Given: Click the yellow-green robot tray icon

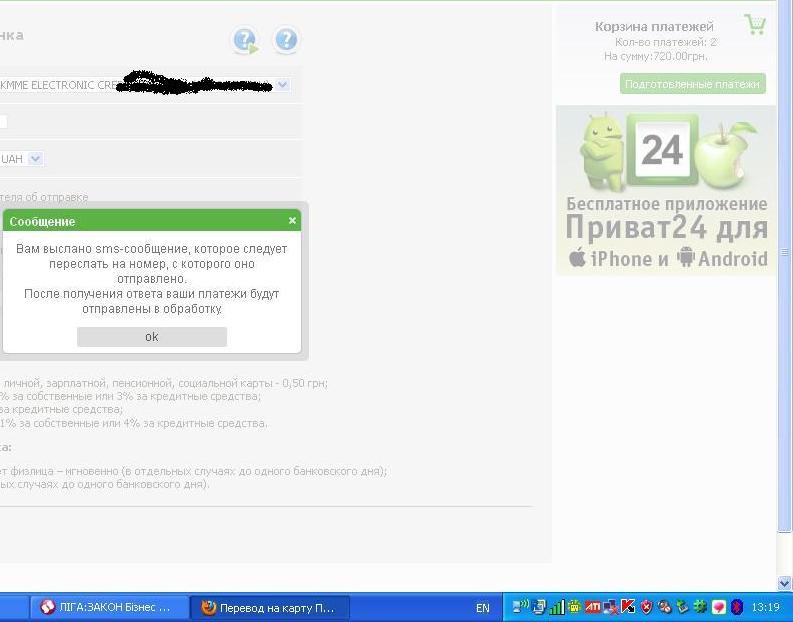Looking at the screenshot, I should tap(575, 607).
